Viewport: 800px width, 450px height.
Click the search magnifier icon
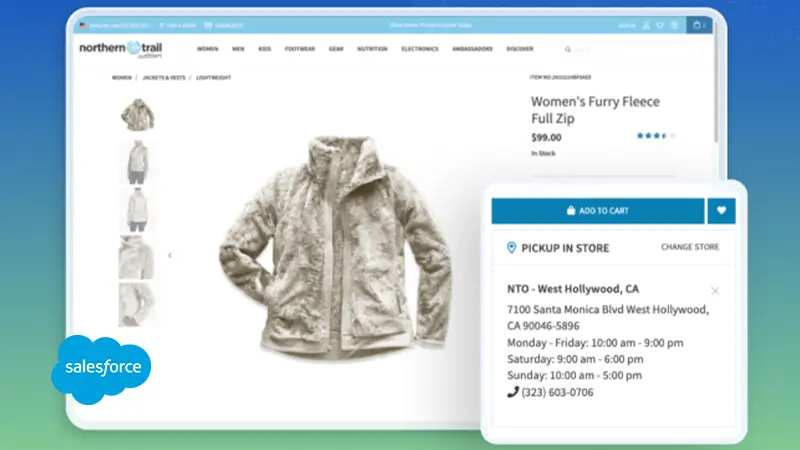568,49
